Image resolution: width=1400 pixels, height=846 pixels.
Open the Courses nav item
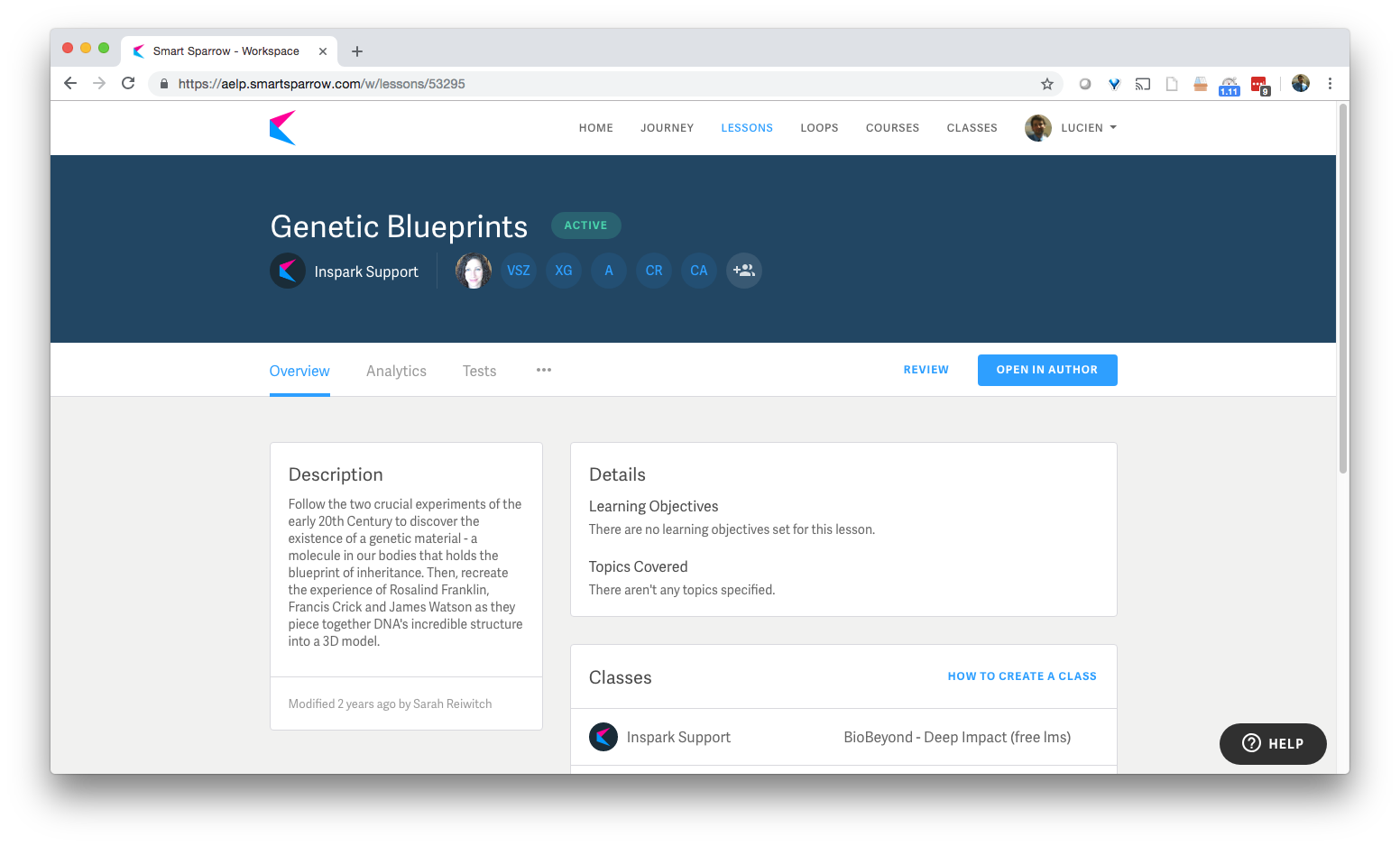[x=893, y=128]
